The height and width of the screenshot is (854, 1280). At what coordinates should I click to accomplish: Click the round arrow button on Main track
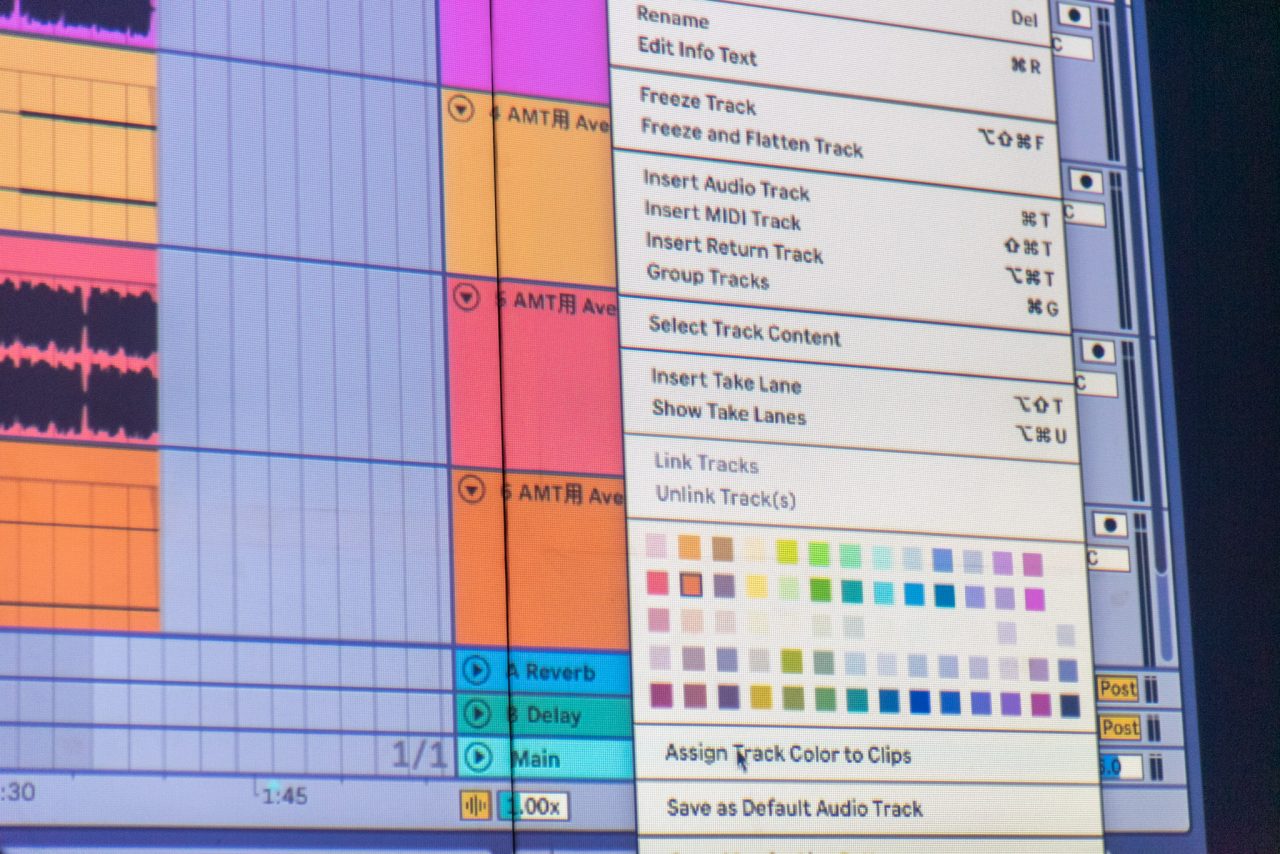(x=478, y=758)
